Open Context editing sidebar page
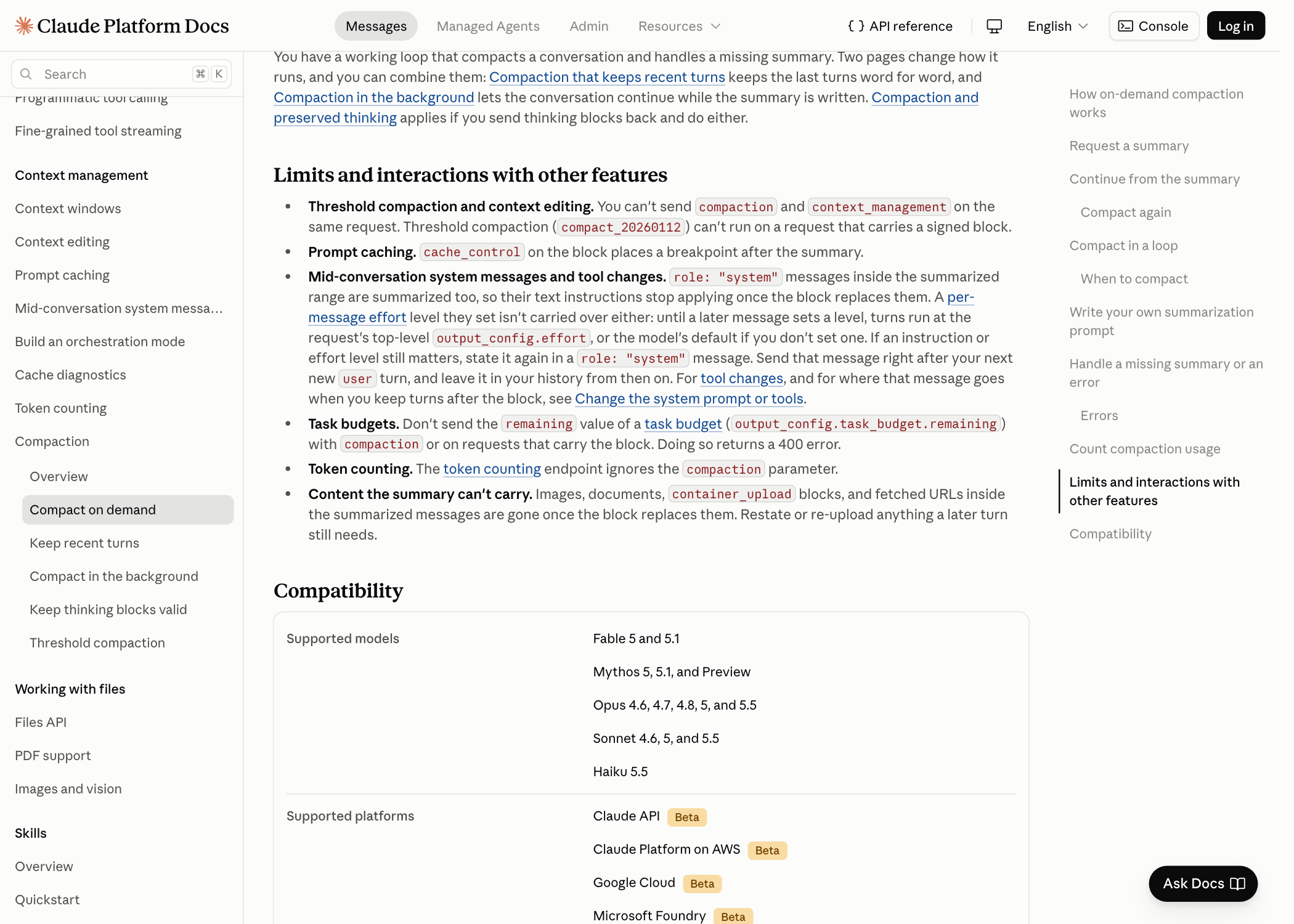1294x924 pixels. click(x=62, y=241)
